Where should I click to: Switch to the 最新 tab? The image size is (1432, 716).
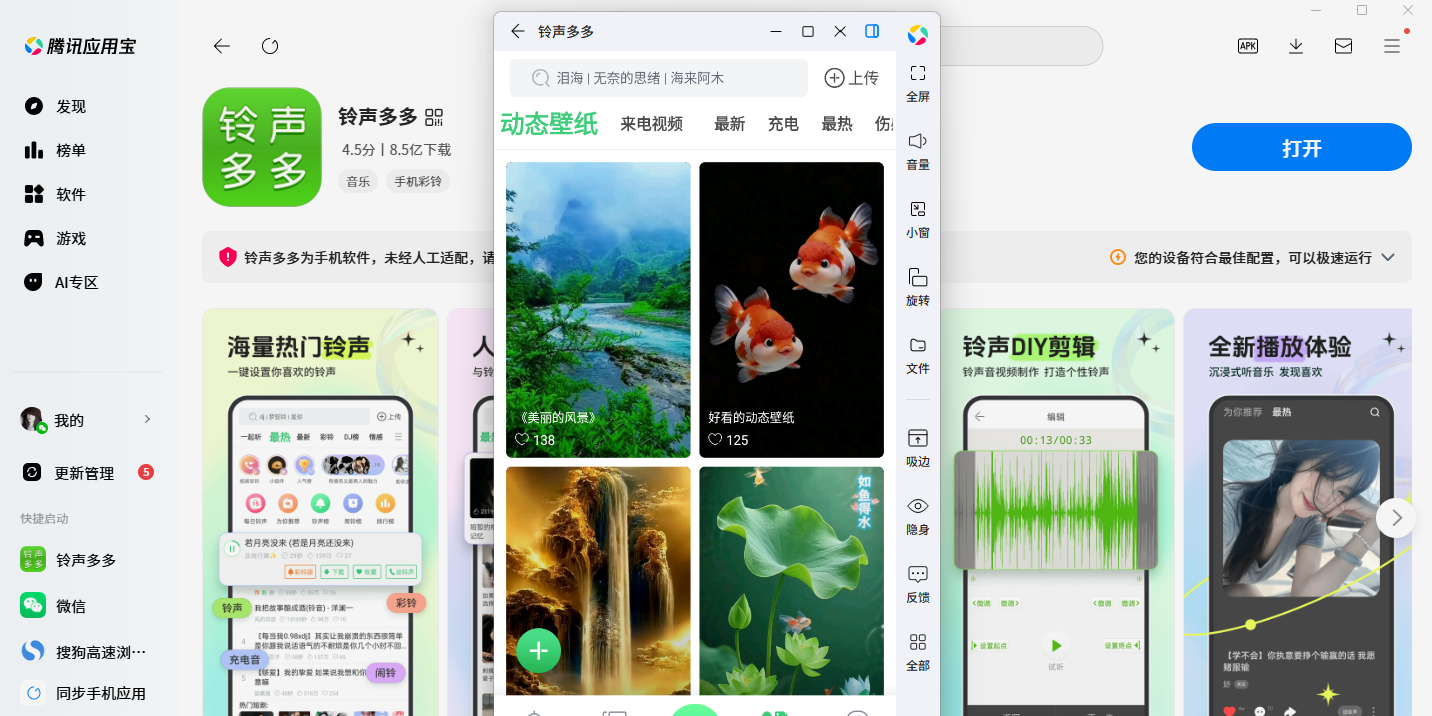(730, 124)
